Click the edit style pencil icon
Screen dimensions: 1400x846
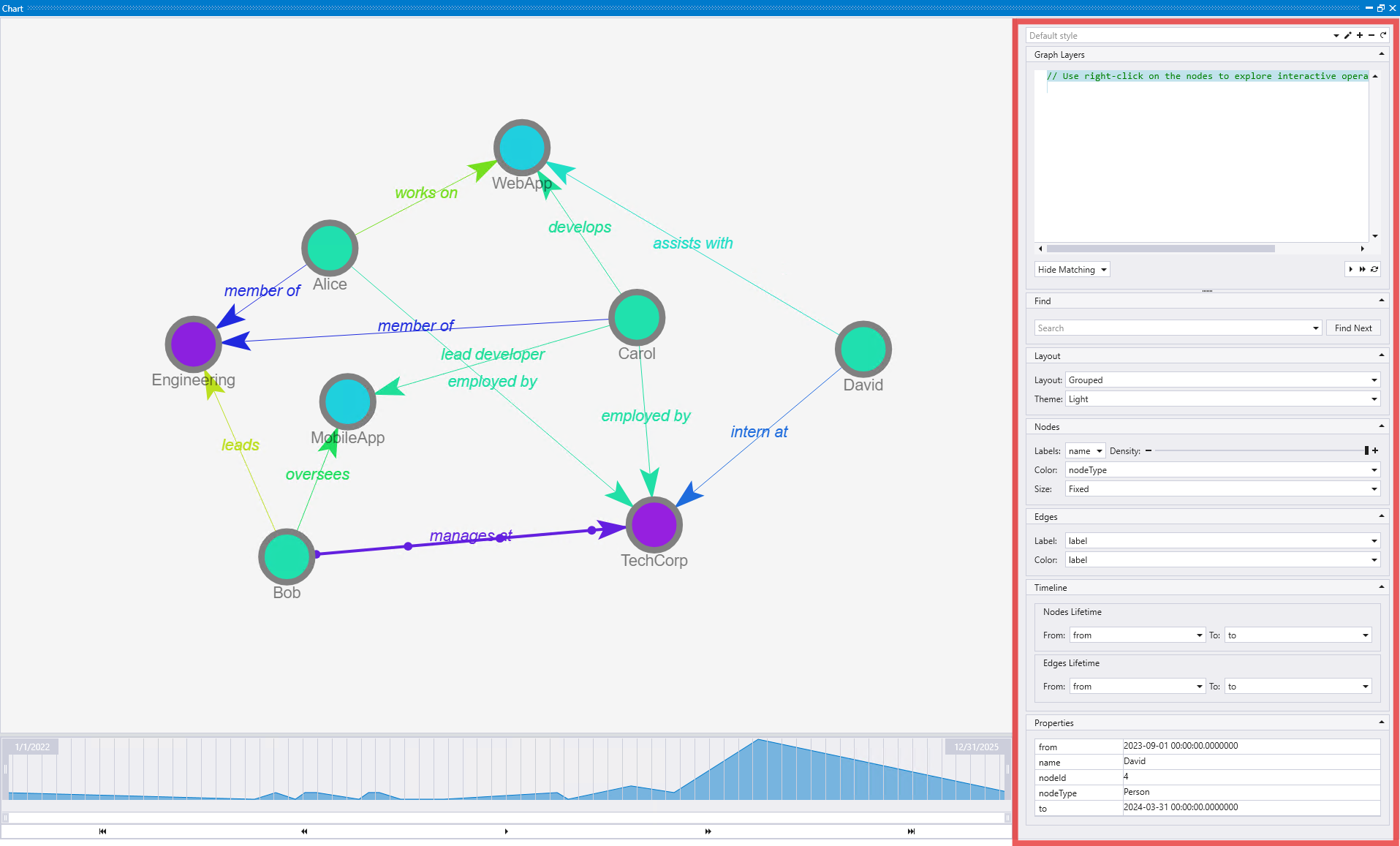(1347, 35)
